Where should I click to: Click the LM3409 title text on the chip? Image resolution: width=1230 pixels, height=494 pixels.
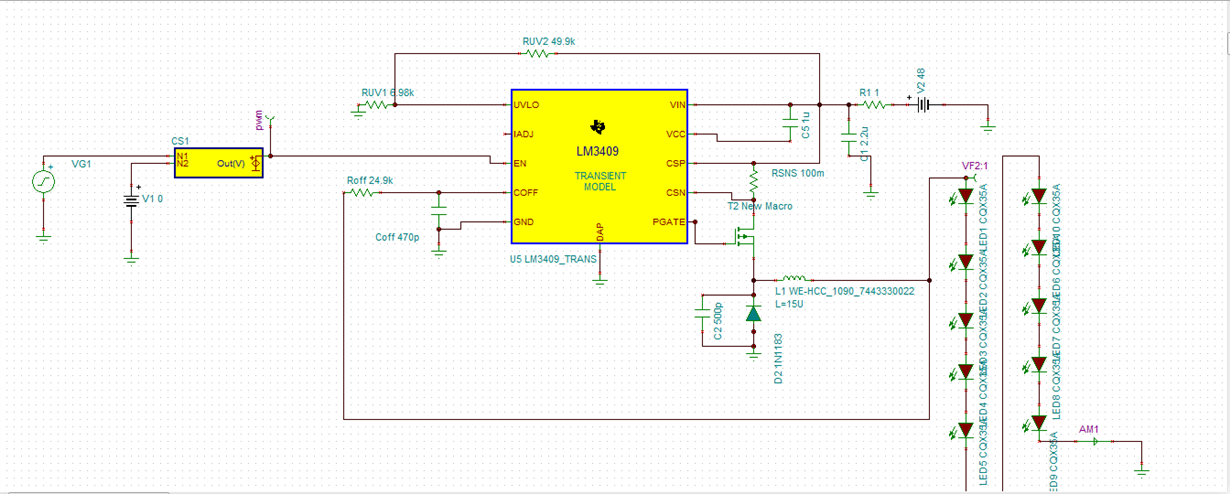[x=597, y=152]
